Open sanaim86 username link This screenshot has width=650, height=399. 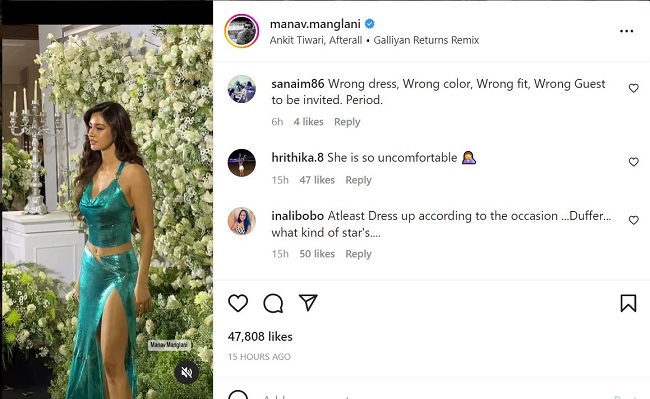(298, 84)
